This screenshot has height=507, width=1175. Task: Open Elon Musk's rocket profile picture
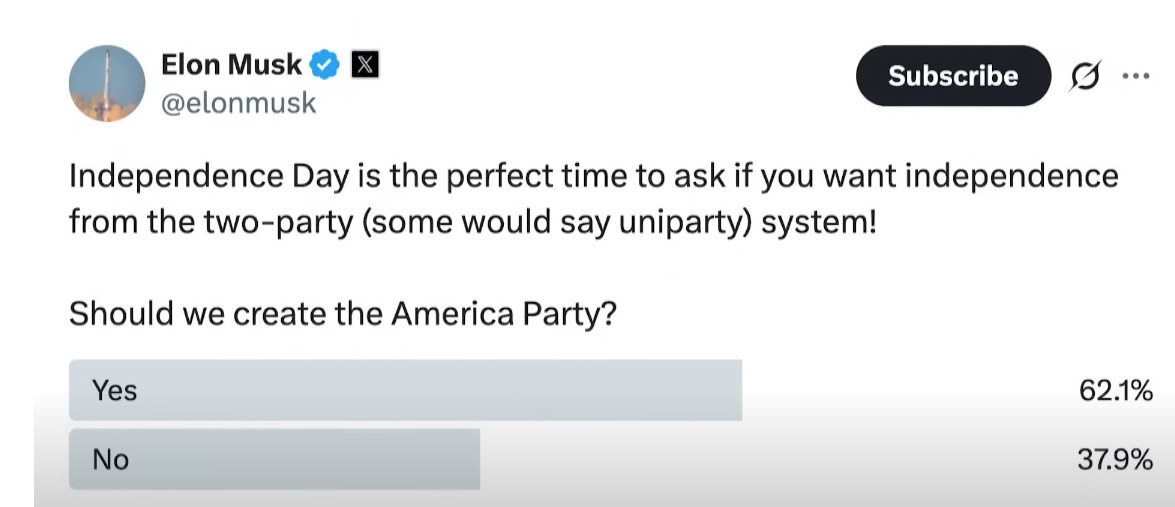pyautogui.click(x=107, y=84)
